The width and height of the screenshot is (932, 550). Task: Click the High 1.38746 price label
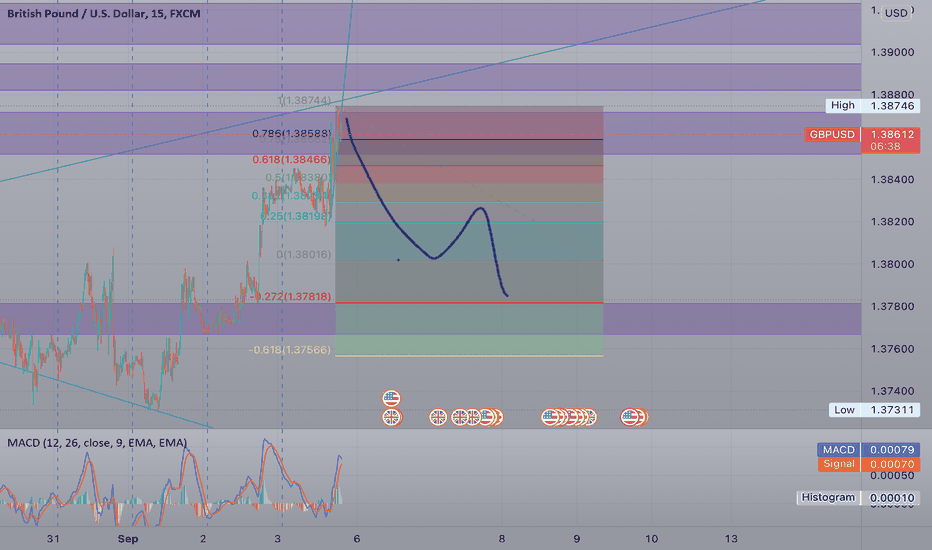pyautogui.click(x=873, y=106)
